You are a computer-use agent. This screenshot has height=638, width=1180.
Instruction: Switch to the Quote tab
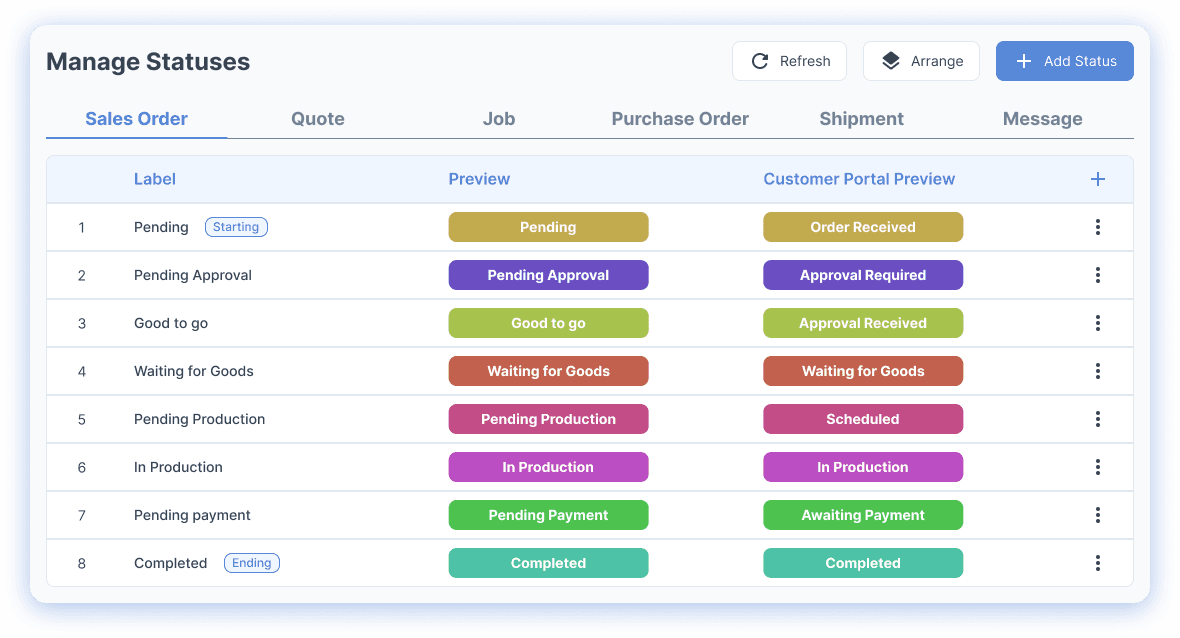point(317,118)
